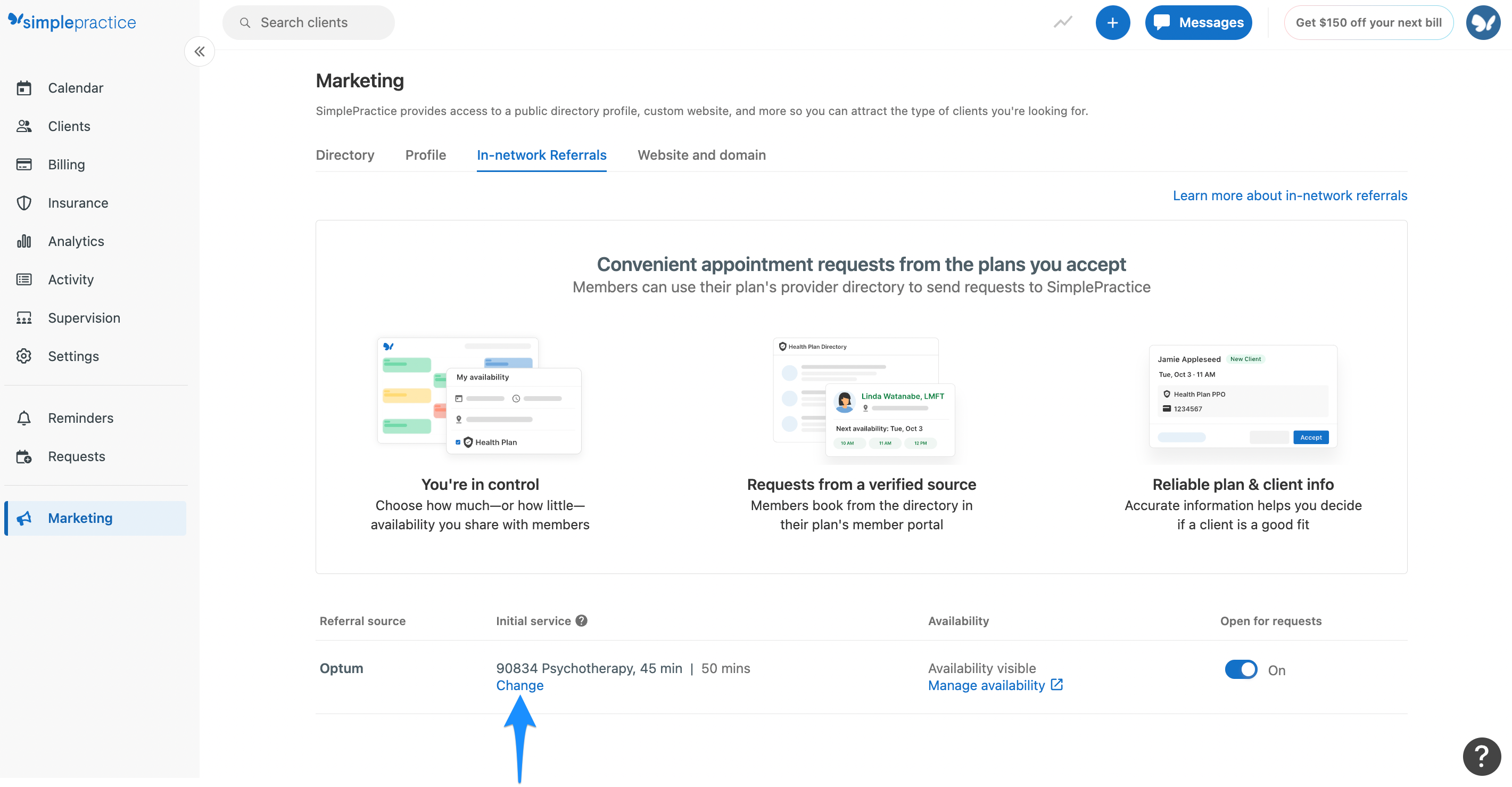Click the SimplePractice logo
Image resolution: width=1512 pixels, height=787 pixels.
[72, 22]
